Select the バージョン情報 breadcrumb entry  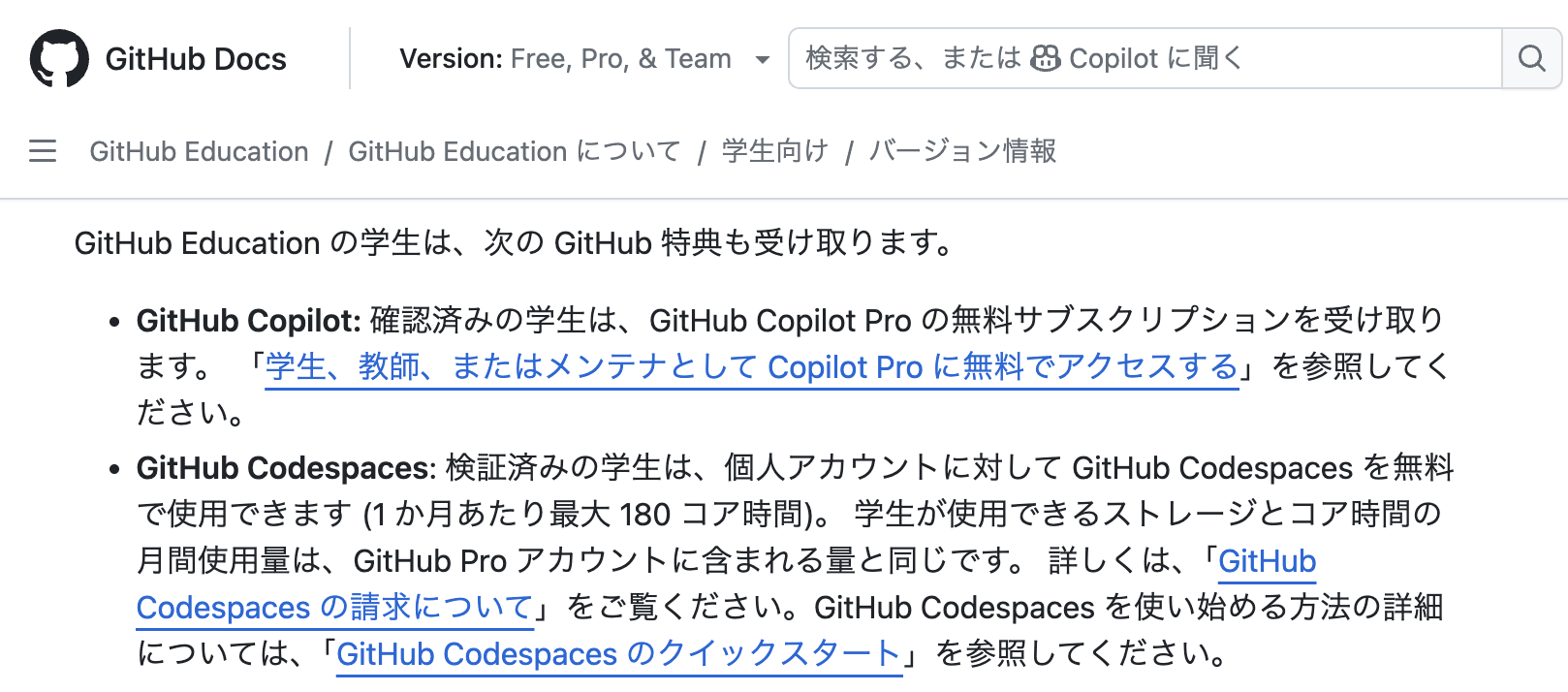pyautogui.click(x=962, y=151)
